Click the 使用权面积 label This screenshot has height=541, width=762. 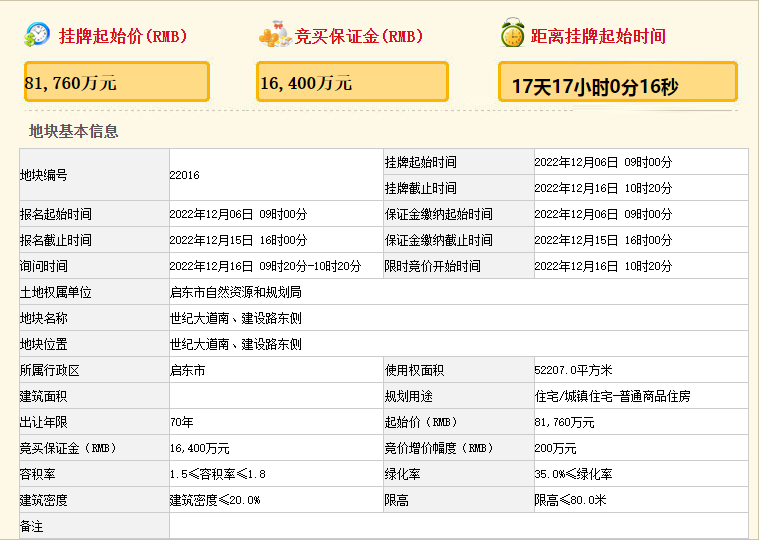point(415,370)
